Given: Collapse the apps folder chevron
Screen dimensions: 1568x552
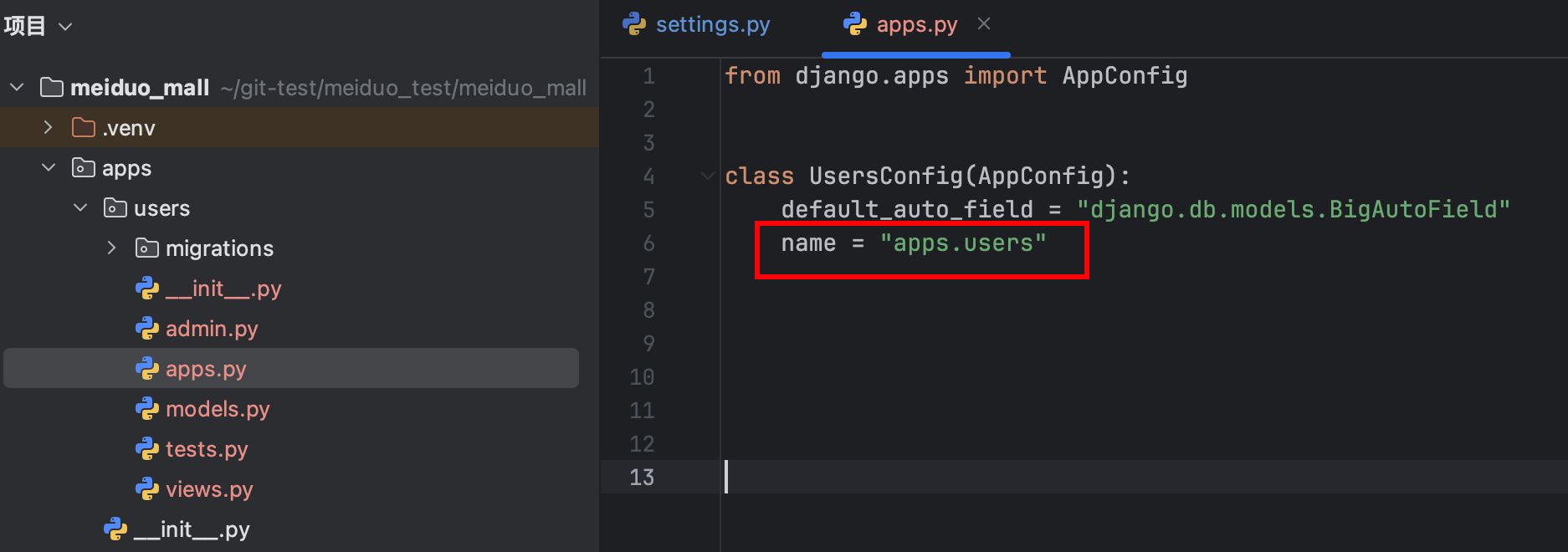Looking at the screenshot, I should click(x=49, y=168).
